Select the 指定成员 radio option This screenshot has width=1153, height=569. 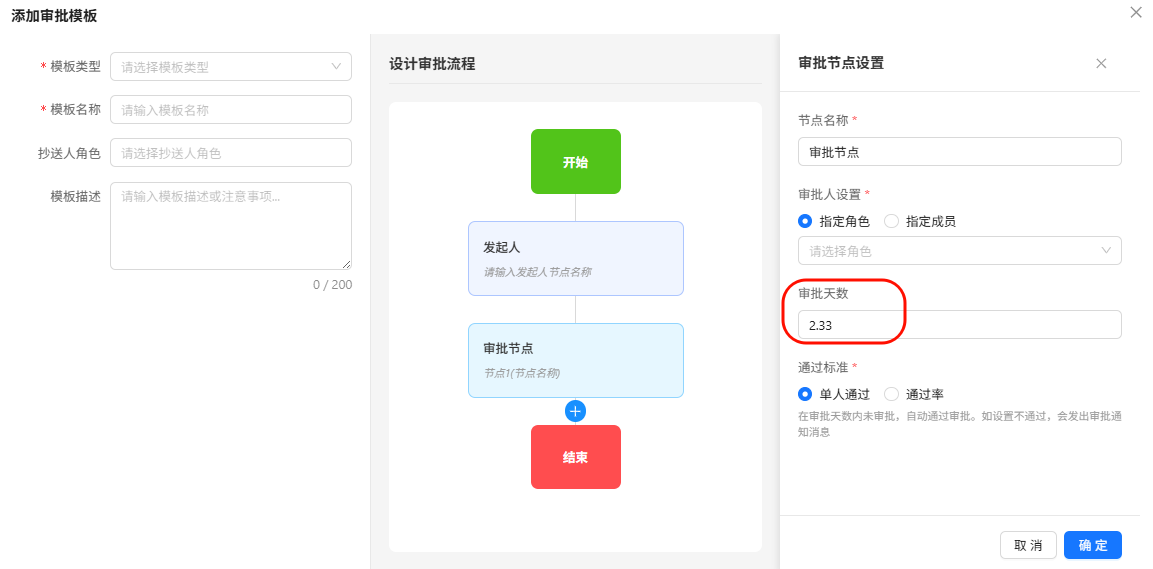click(x=891, y=221)
